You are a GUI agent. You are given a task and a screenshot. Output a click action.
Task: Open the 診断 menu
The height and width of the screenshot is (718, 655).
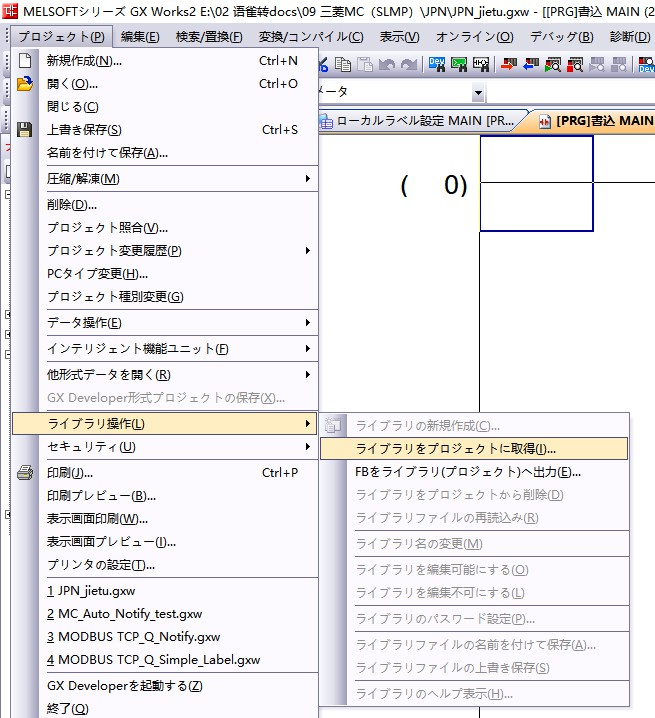(629, 37)
